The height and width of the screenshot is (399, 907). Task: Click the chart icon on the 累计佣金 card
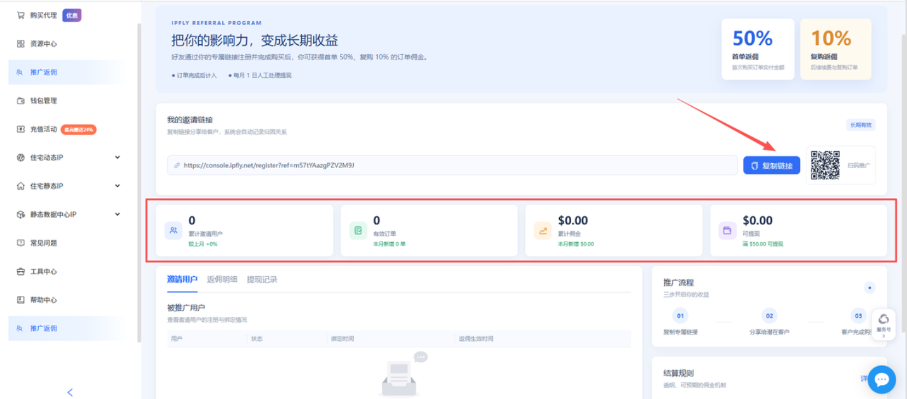point(543,230)
